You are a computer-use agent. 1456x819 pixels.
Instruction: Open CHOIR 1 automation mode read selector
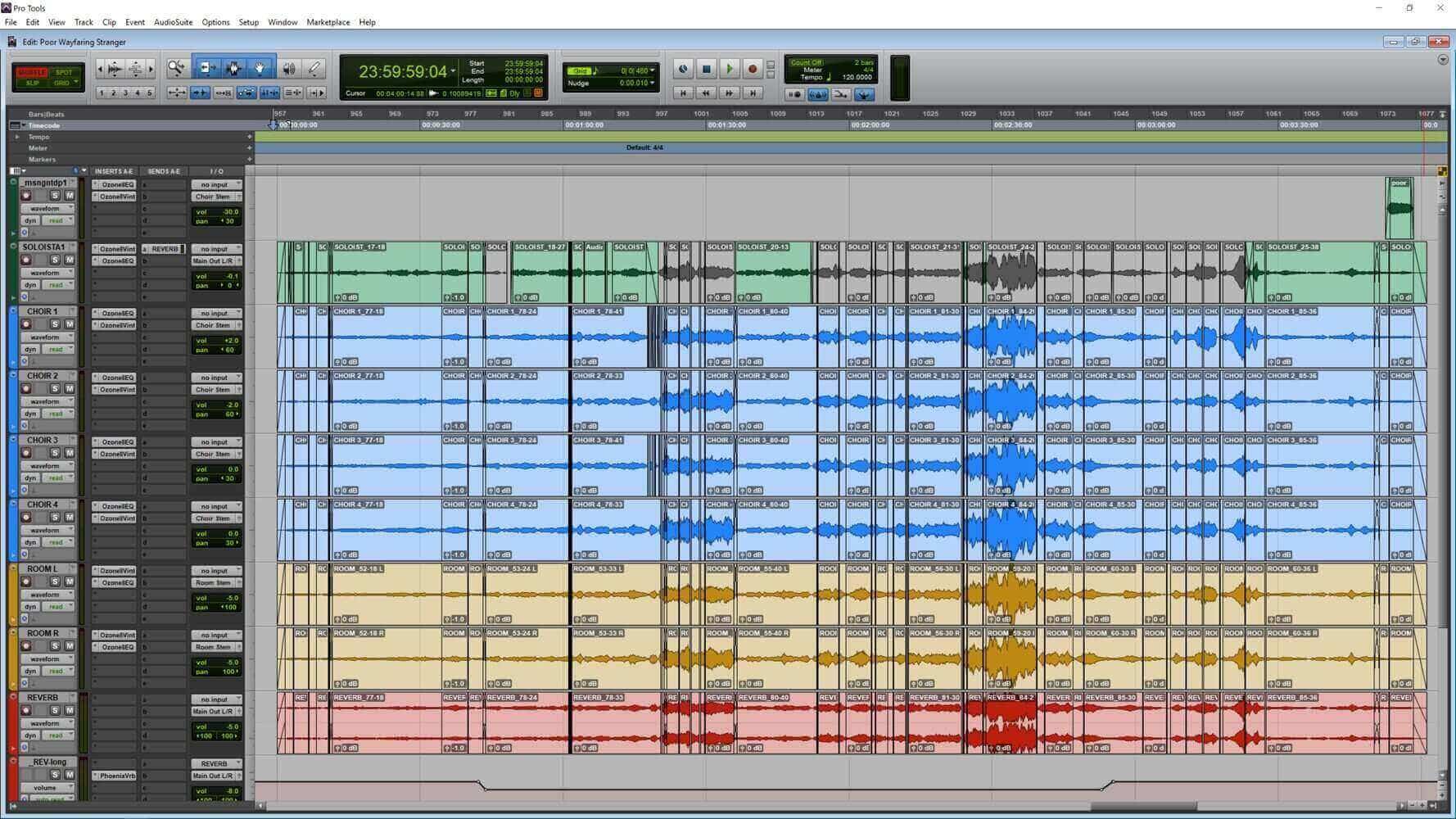pos(57,350)
